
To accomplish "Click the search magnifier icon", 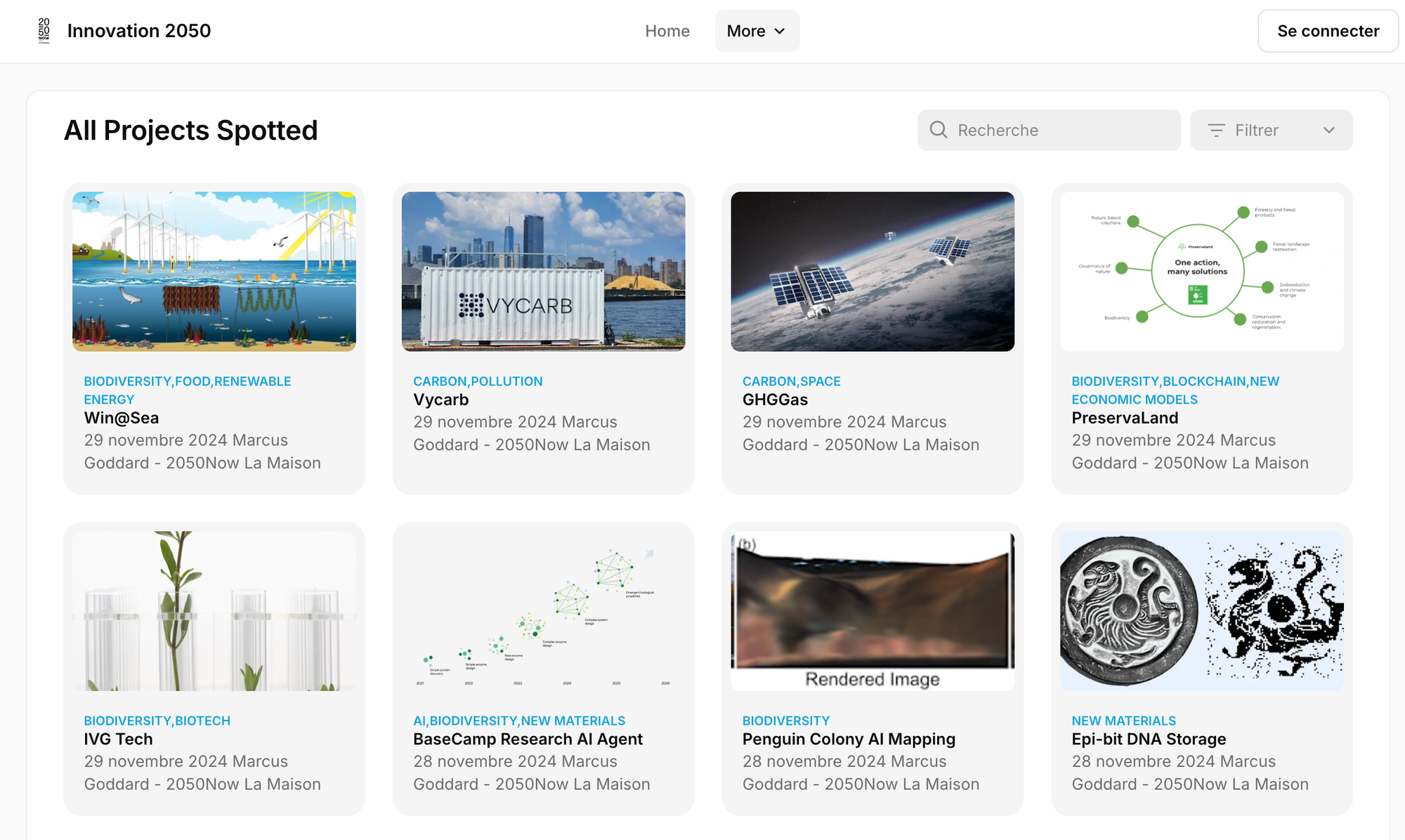I will 939,130.
